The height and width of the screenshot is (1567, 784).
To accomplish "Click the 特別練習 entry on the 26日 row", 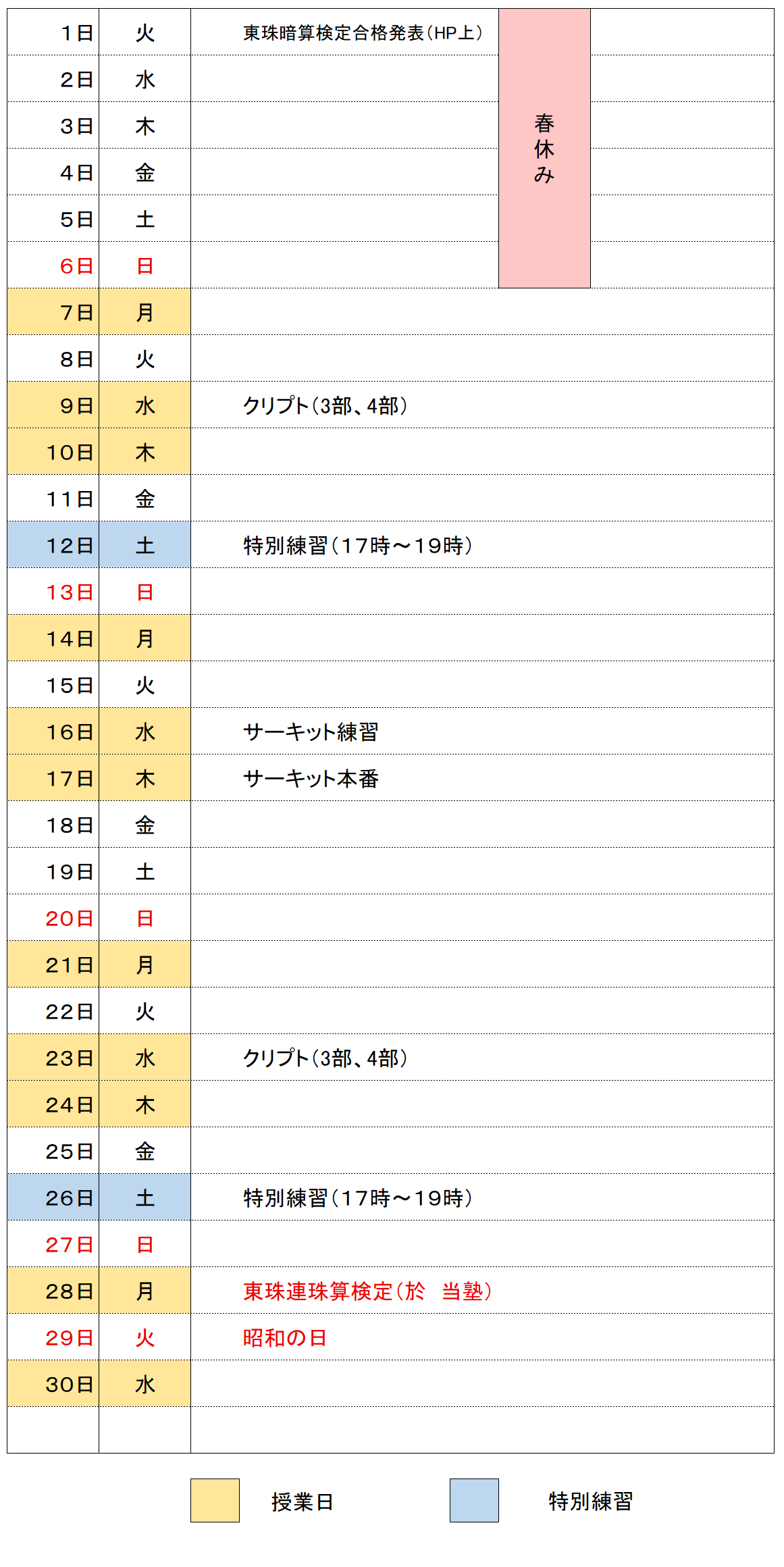I will [357, 1198].
